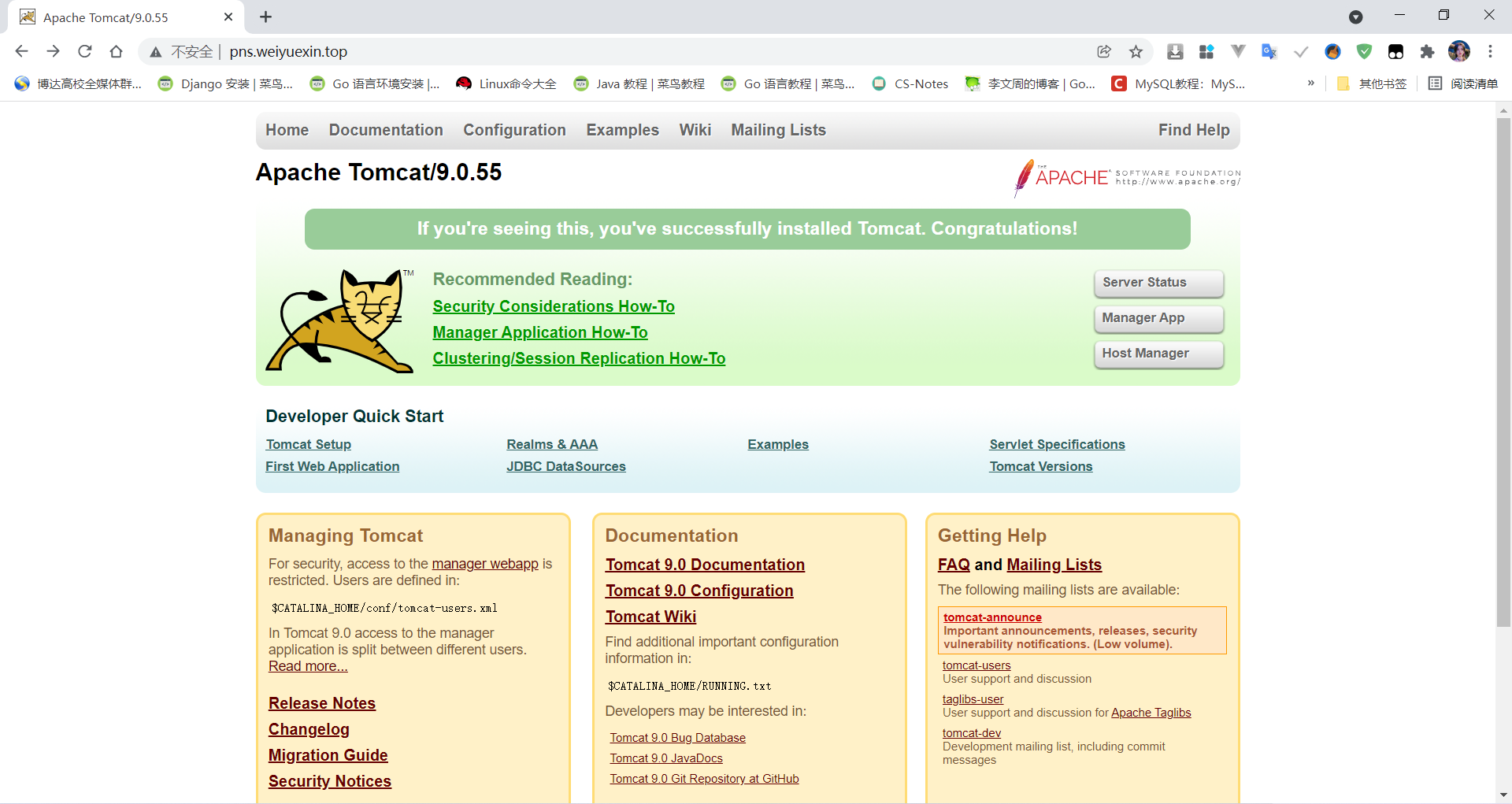Open the MySQL教程 bookmark
Viewport: 1512px width, 804px height.
coord(1178,83)
